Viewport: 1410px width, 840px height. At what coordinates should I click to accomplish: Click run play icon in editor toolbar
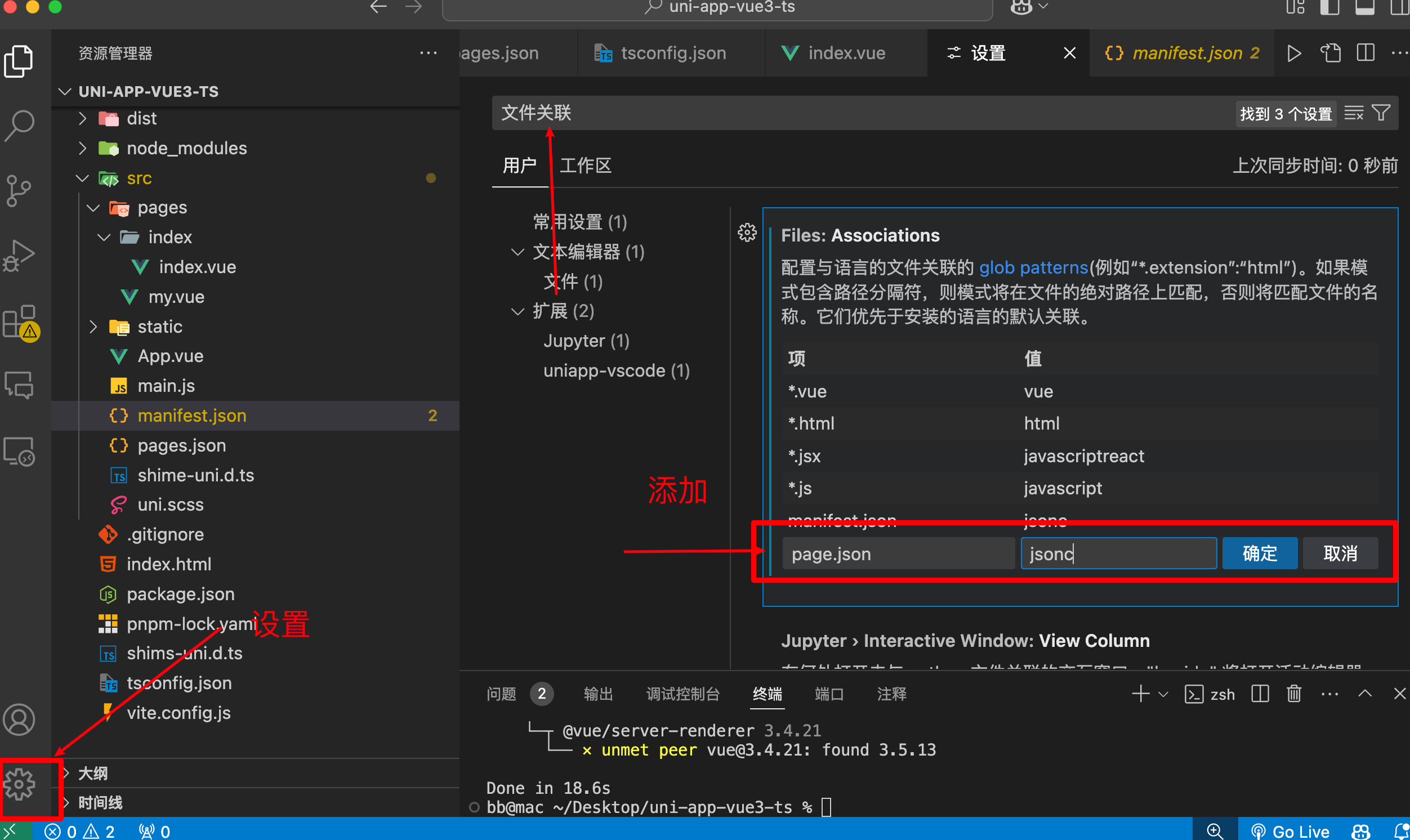click(x=1294, y=53)
